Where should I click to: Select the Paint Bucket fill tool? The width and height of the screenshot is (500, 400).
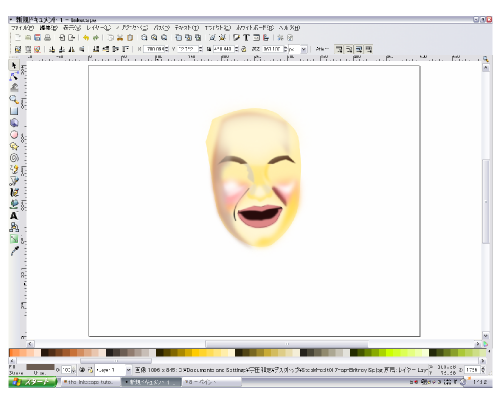point(14,204)
